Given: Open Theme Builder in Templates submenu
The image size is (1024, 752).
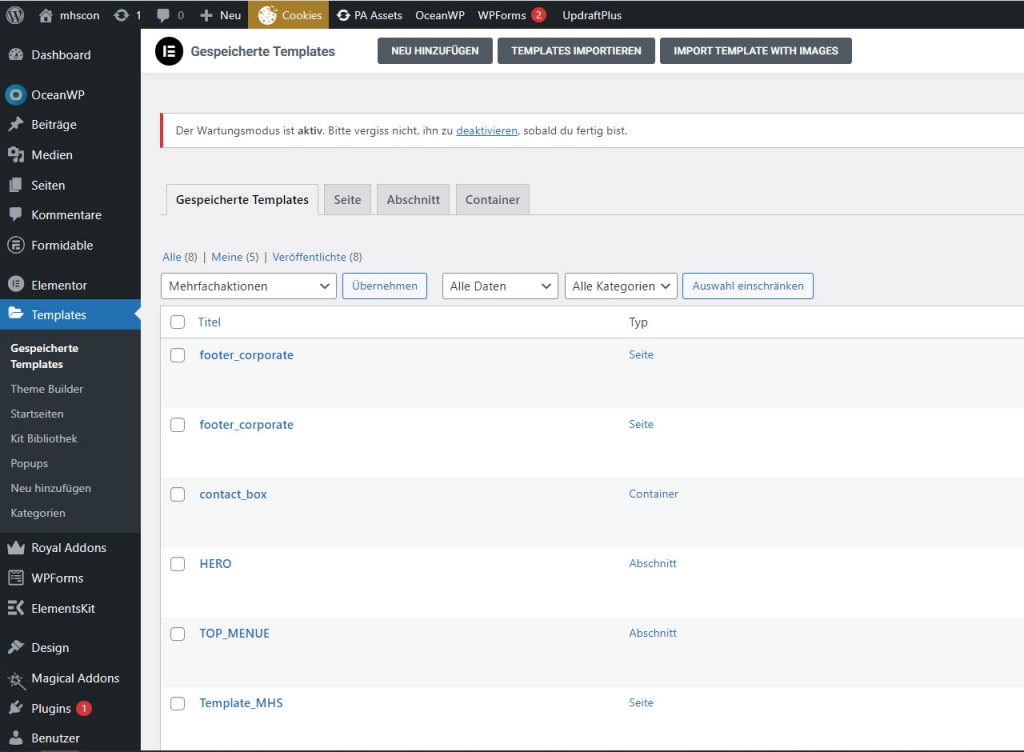Looking at the screenshot, I should (x=47, y=389).
